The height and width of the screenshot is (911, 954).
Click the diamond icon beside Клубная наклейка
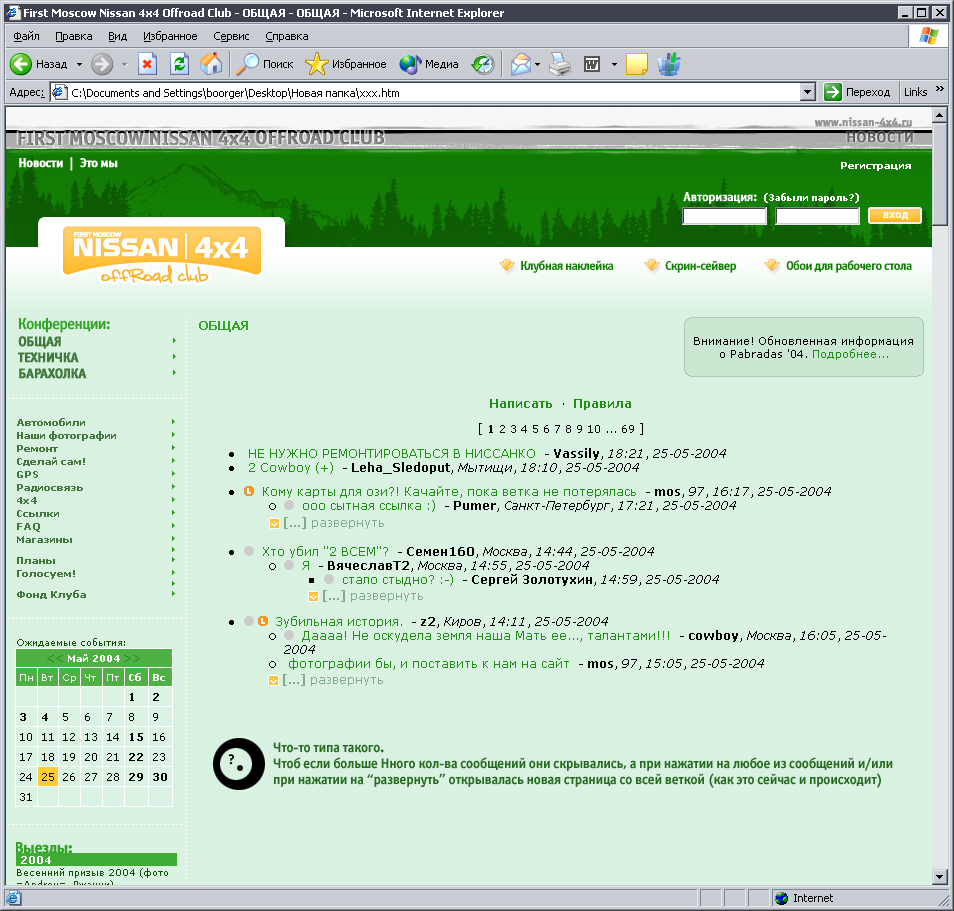click(x=507, y=265)
